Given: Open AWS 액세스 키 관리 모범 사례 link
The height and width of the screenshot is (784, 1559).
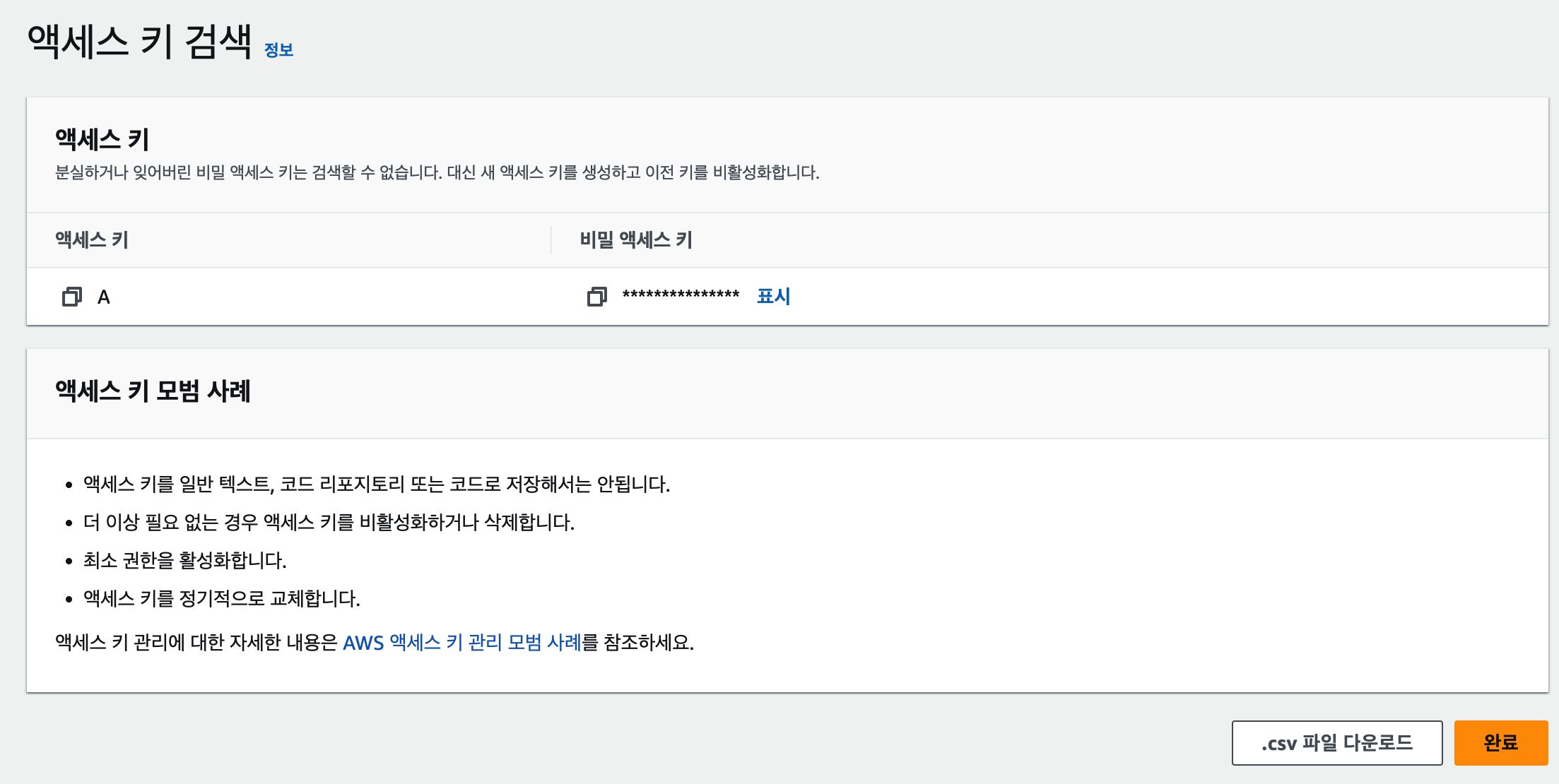Looking at the screenshot, I should tap(461, 642).
